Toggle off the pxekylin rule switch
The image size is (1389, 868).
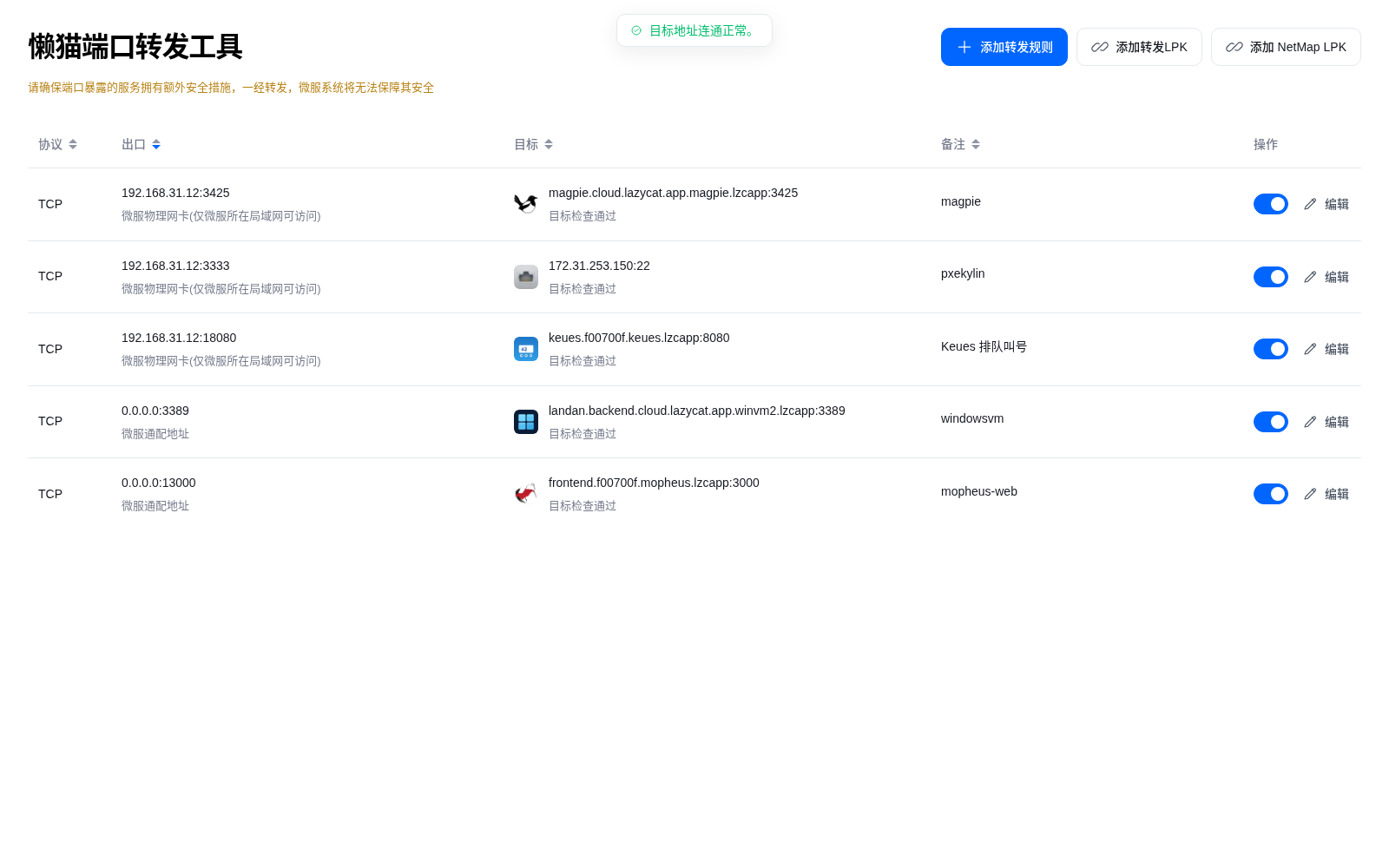pos(1271,277)
